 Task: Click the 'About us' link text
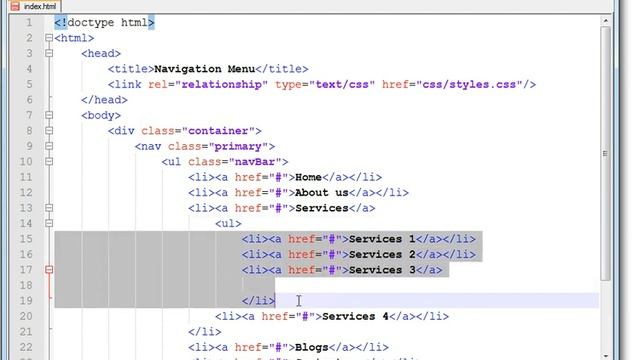(x=322, y=193)
